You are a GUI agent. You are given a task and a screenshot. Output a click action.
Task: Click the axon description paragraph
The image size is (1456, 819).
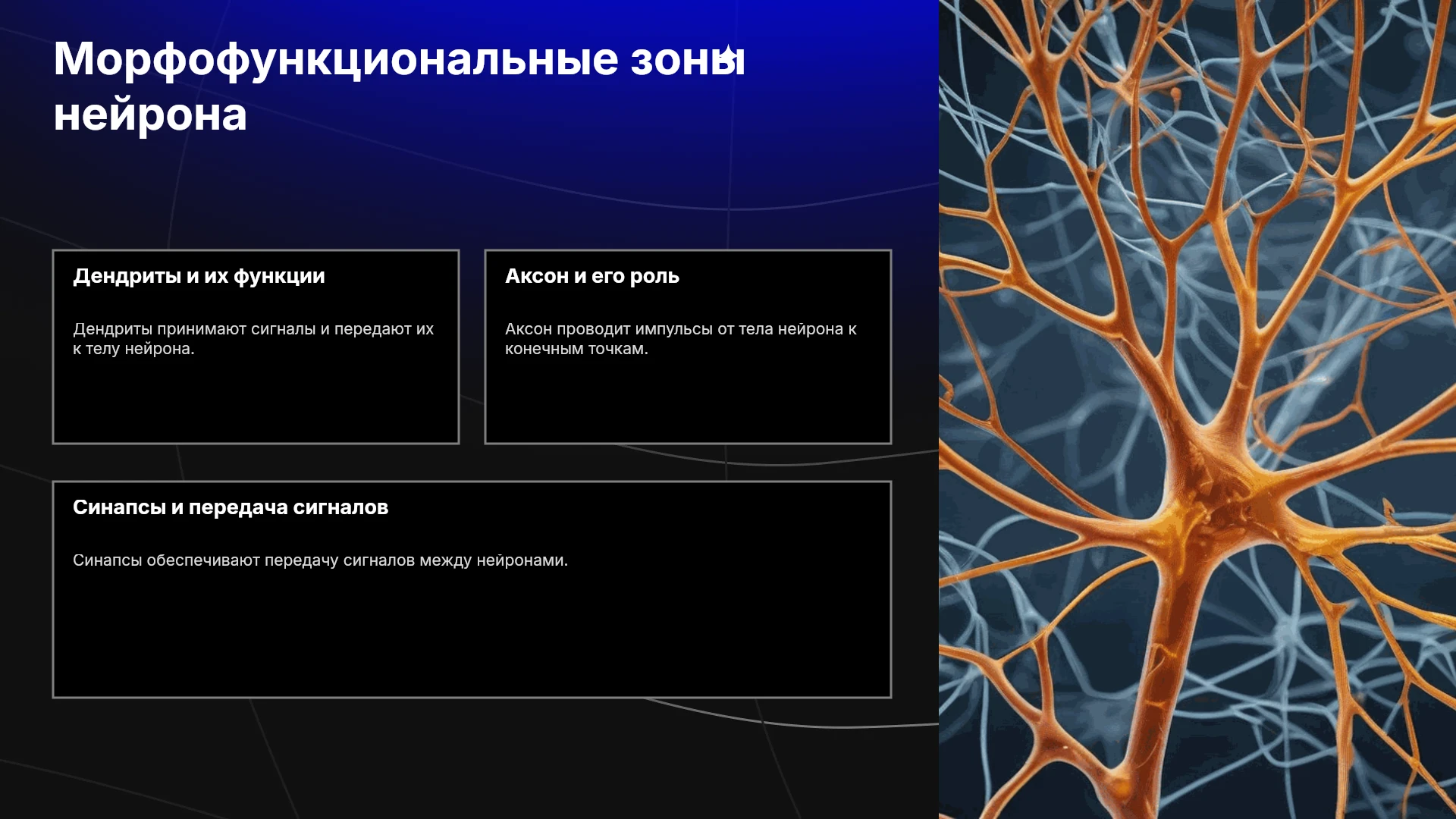coord(680,339)
